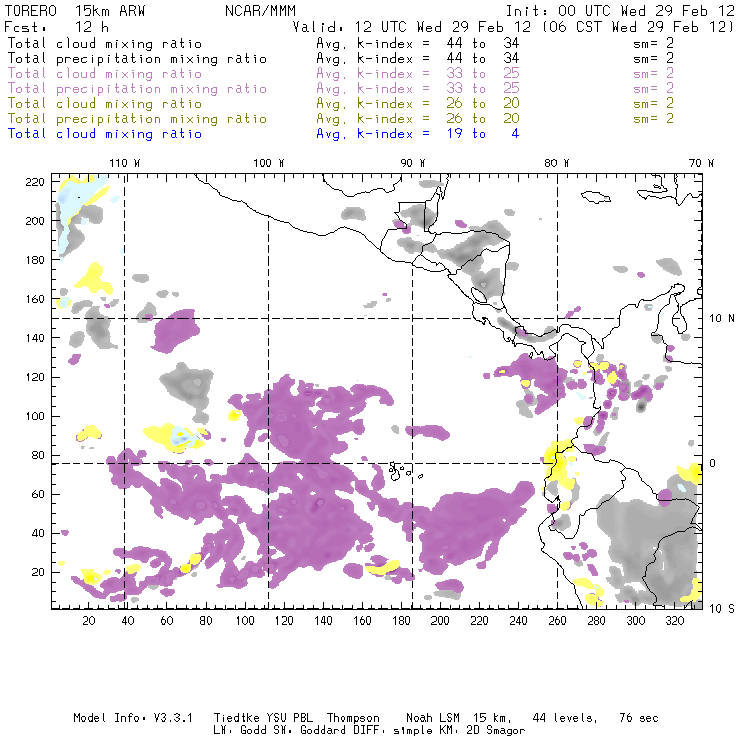740x740 pixels.
Task: Click the black 'Total precipitation mixing ratio' legend row
Action: point(137,59)
